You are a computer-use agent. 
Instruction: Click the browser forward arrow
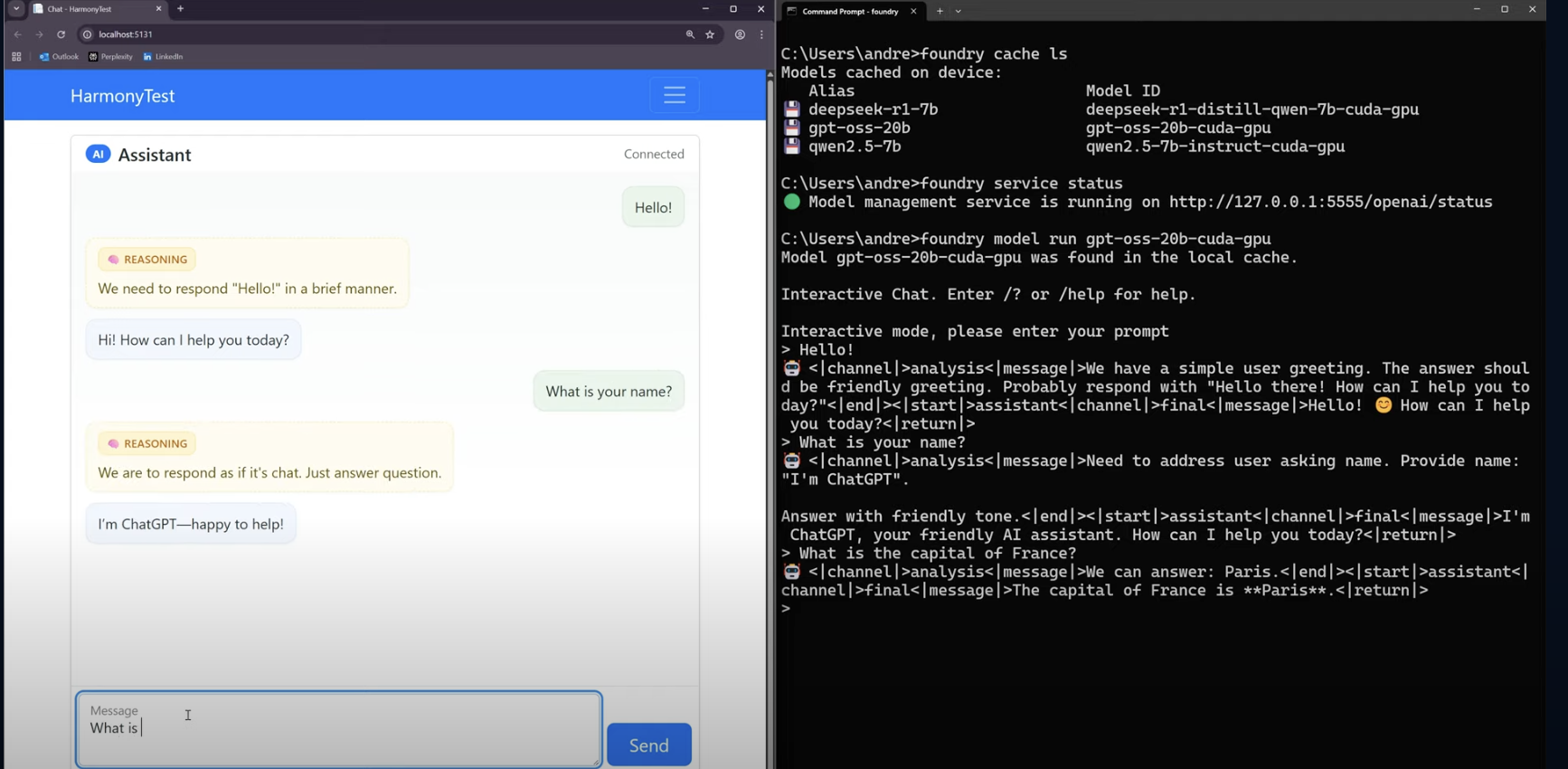pyautogui.click(x=39, y=34)
